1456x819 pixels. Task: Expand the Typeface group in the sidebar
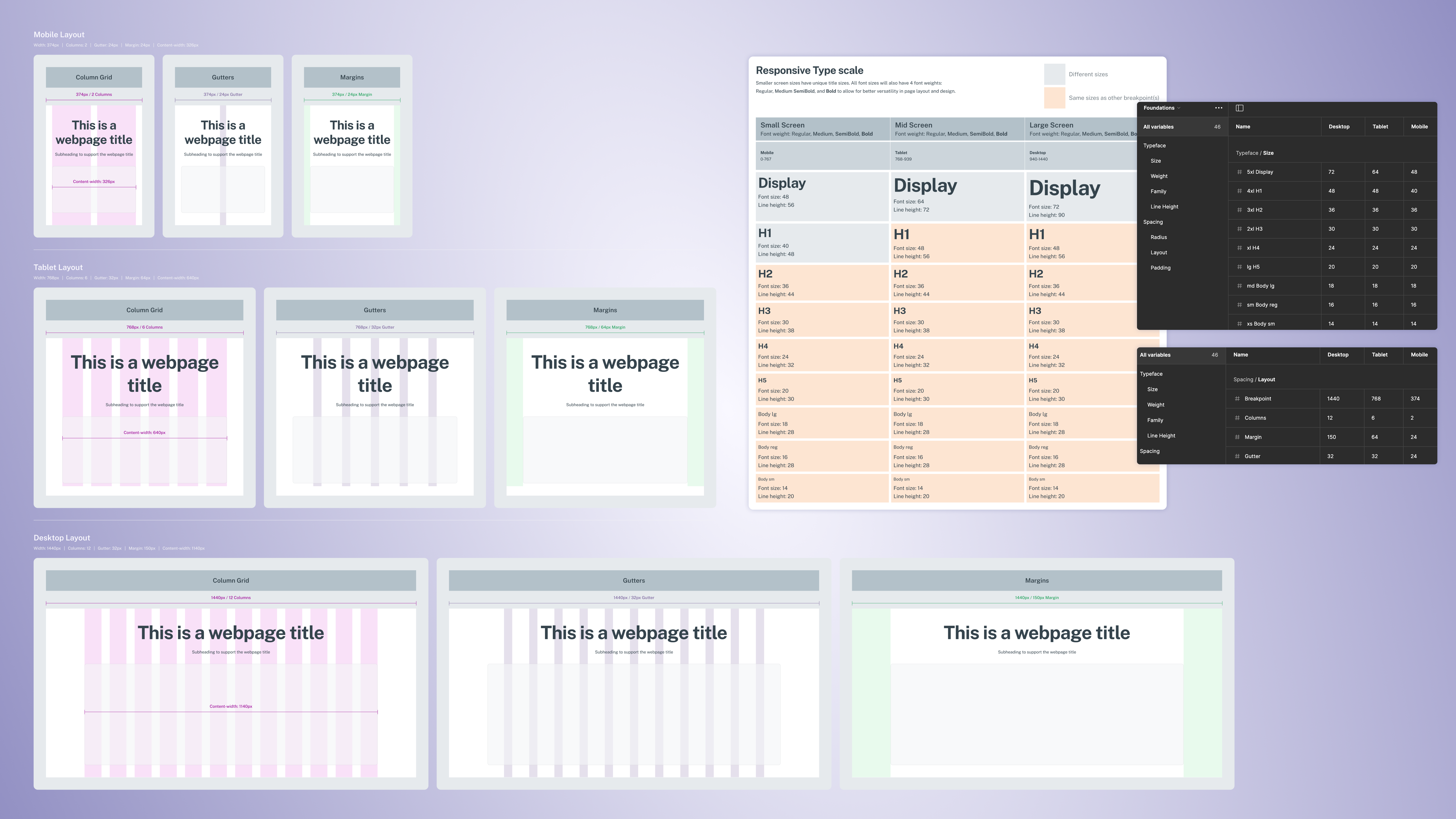click(x=1154, y=145)
